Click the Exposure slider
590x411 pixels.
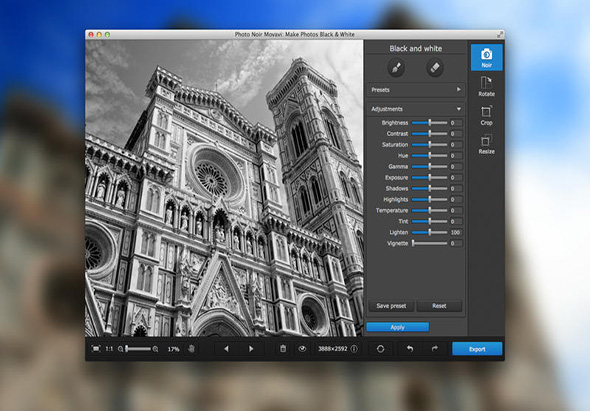click(x=429, y=177)
